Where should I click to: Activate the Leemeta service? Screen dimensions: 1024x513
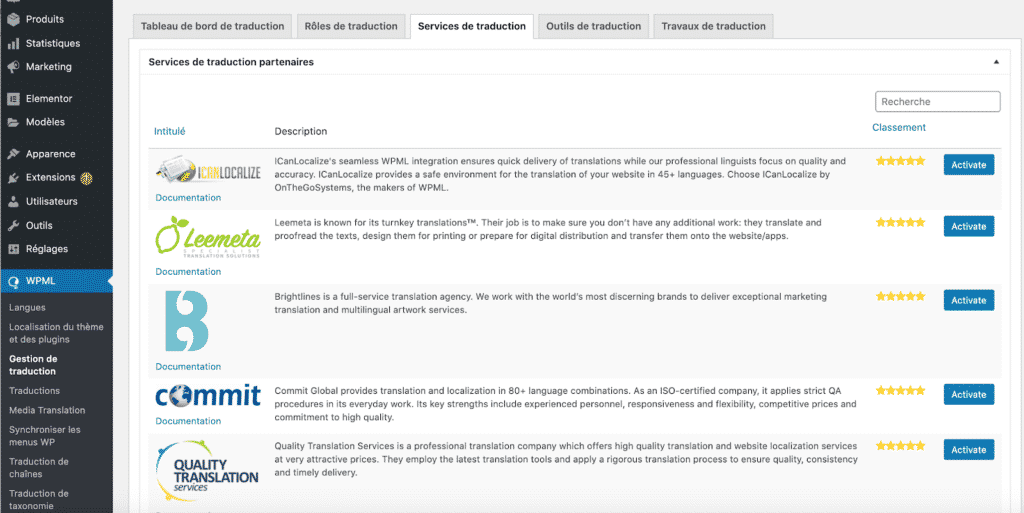(x=968, y=226)
